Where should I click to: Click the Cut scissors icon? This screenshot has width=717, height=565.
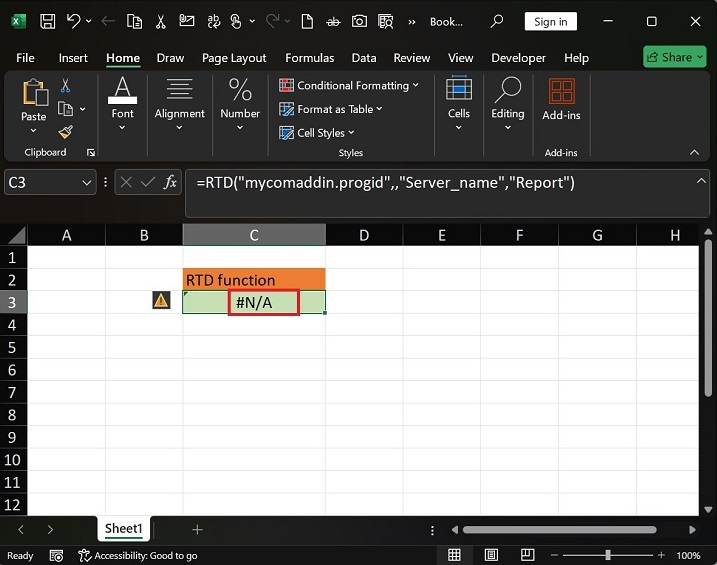point(66,86)
